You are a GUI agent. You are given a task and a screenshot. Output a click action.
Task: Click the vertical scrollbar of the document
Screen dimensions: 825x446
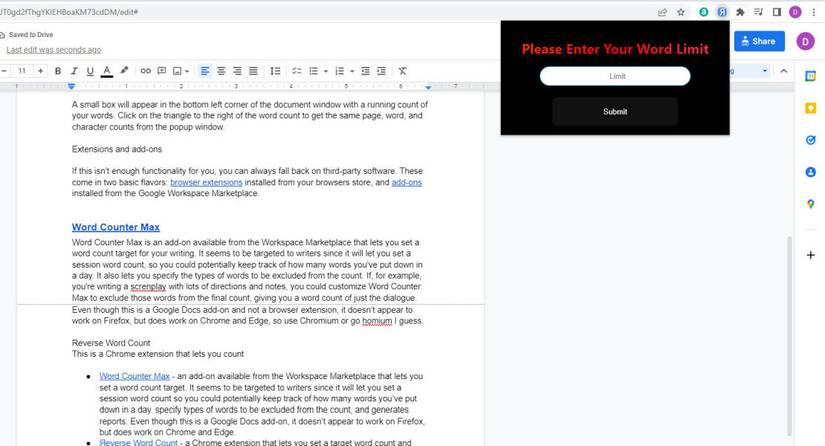click(789, 337)
